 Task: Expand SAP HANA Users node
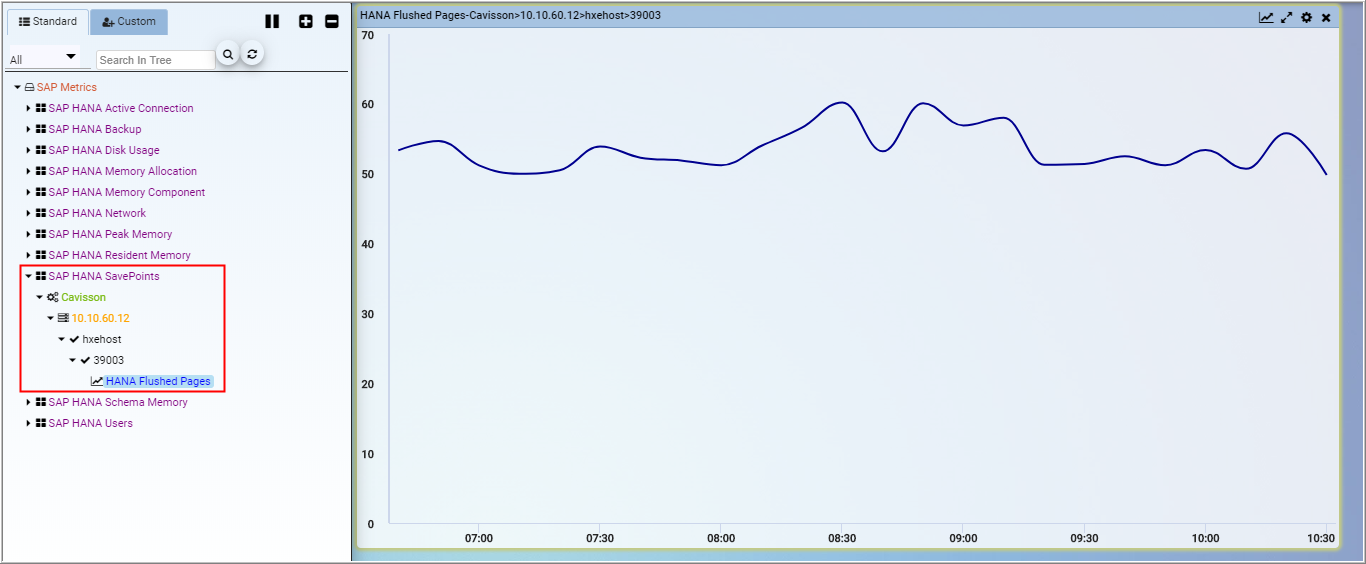[29, 423]
